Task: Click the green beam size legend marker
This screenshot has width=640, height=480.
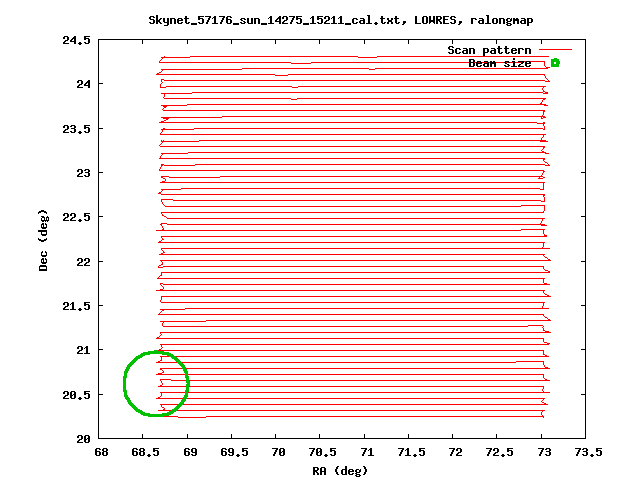Action: pos(555,63)
